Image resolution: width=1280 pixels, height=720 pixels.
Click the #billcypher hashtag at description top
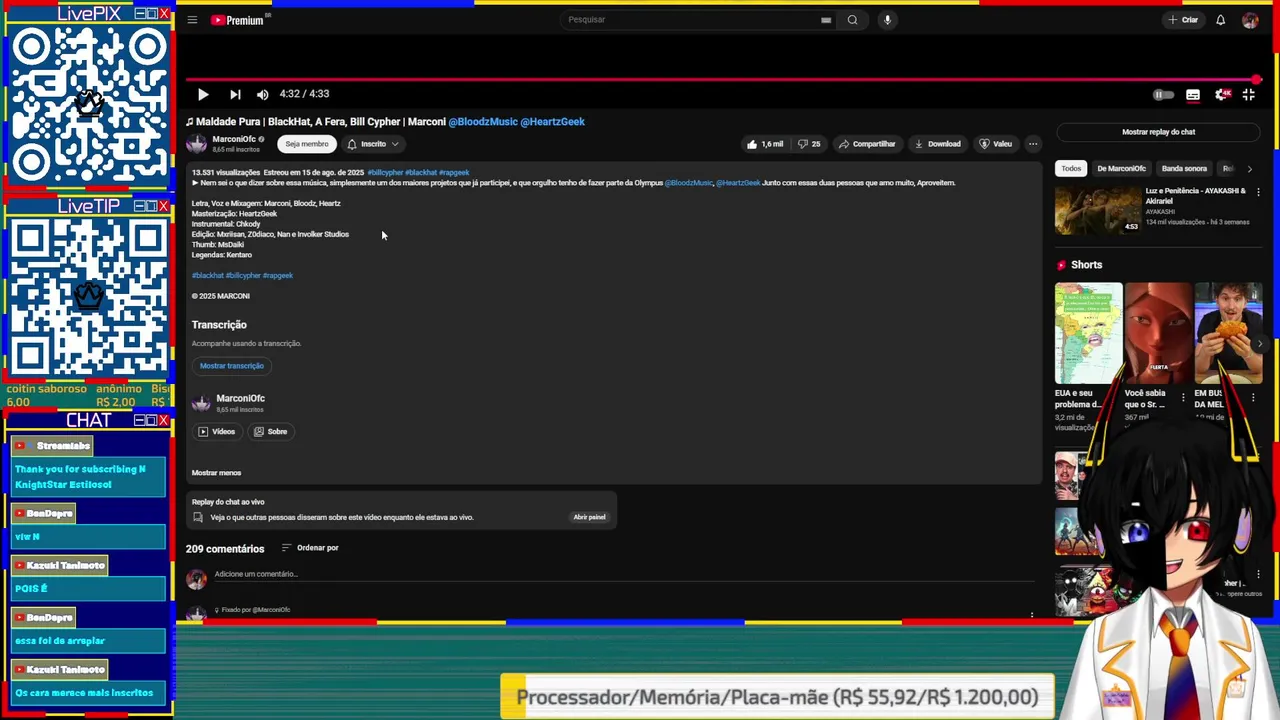click(x=384, y=173)
